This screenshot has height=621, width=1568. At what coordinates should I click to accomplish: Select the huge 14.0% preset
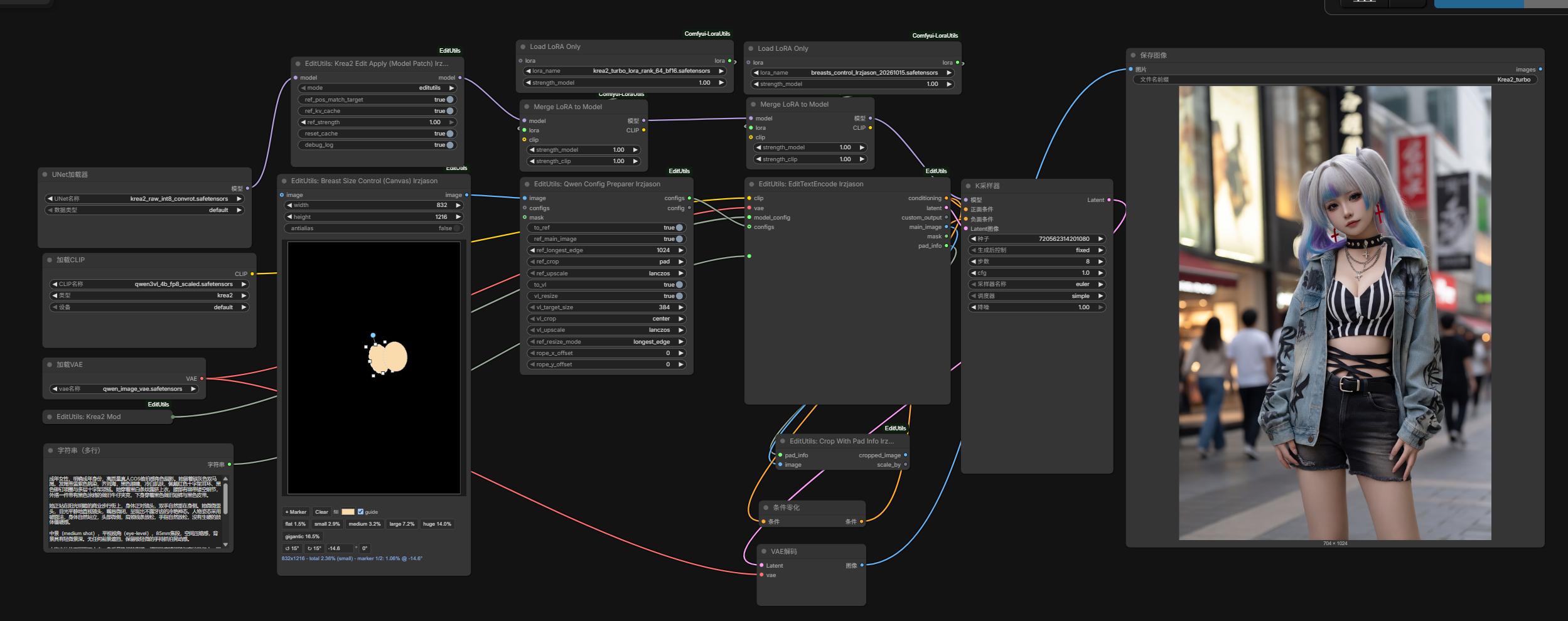pos(437,524)
